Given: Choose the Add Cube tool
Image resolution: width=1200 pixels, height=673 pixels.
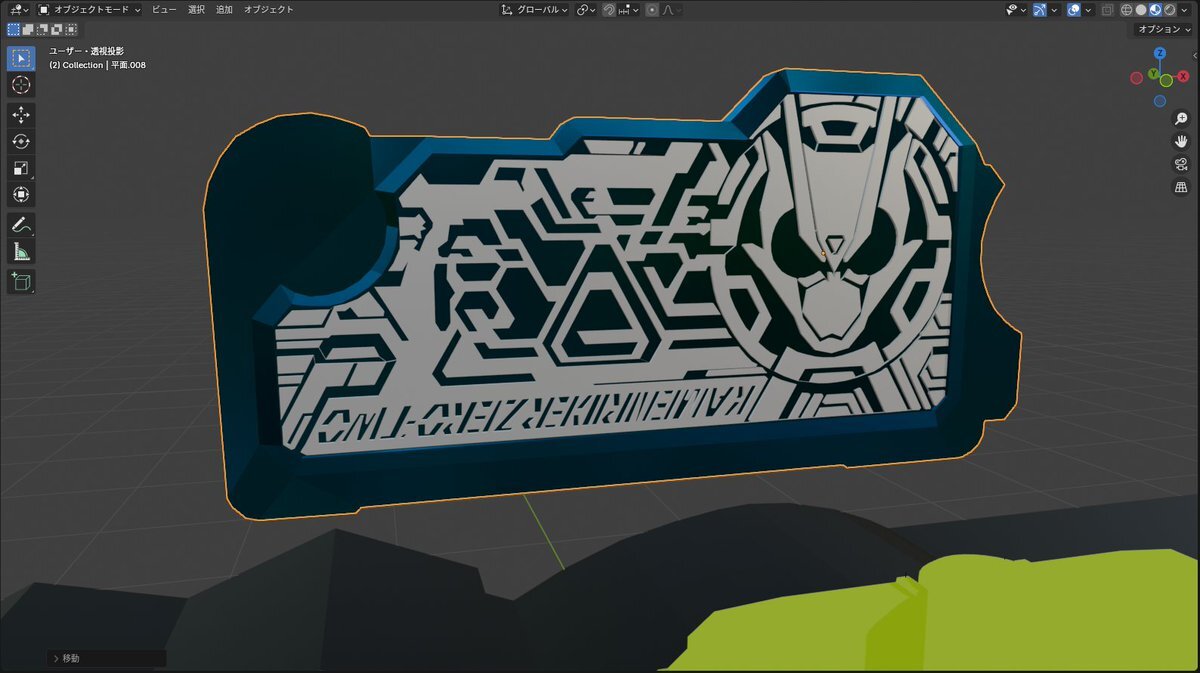Looking at the screenshot, I should tap(21, 282).
